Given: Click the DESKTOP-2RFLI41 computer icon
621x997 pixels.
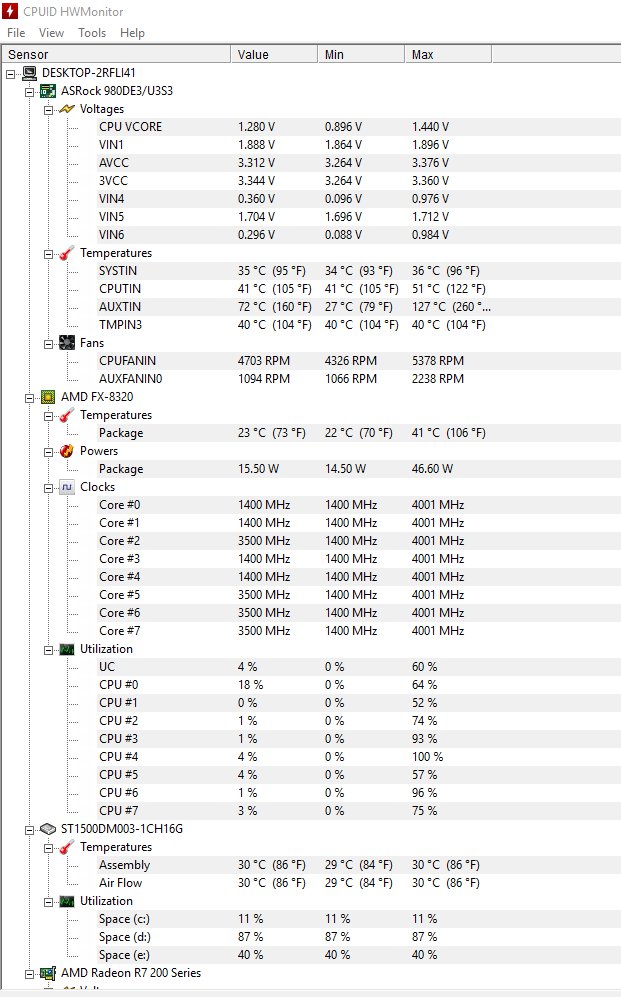Looking at the screenshot, I should click(x=29, y=73).
